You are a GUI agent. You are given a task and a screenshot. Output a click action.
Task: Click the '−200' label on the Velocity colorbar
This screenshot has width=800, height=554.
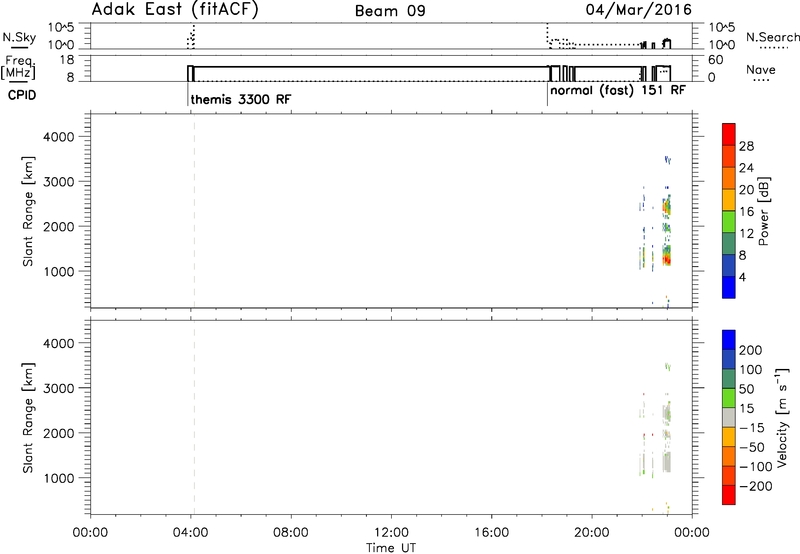[756, 486]
